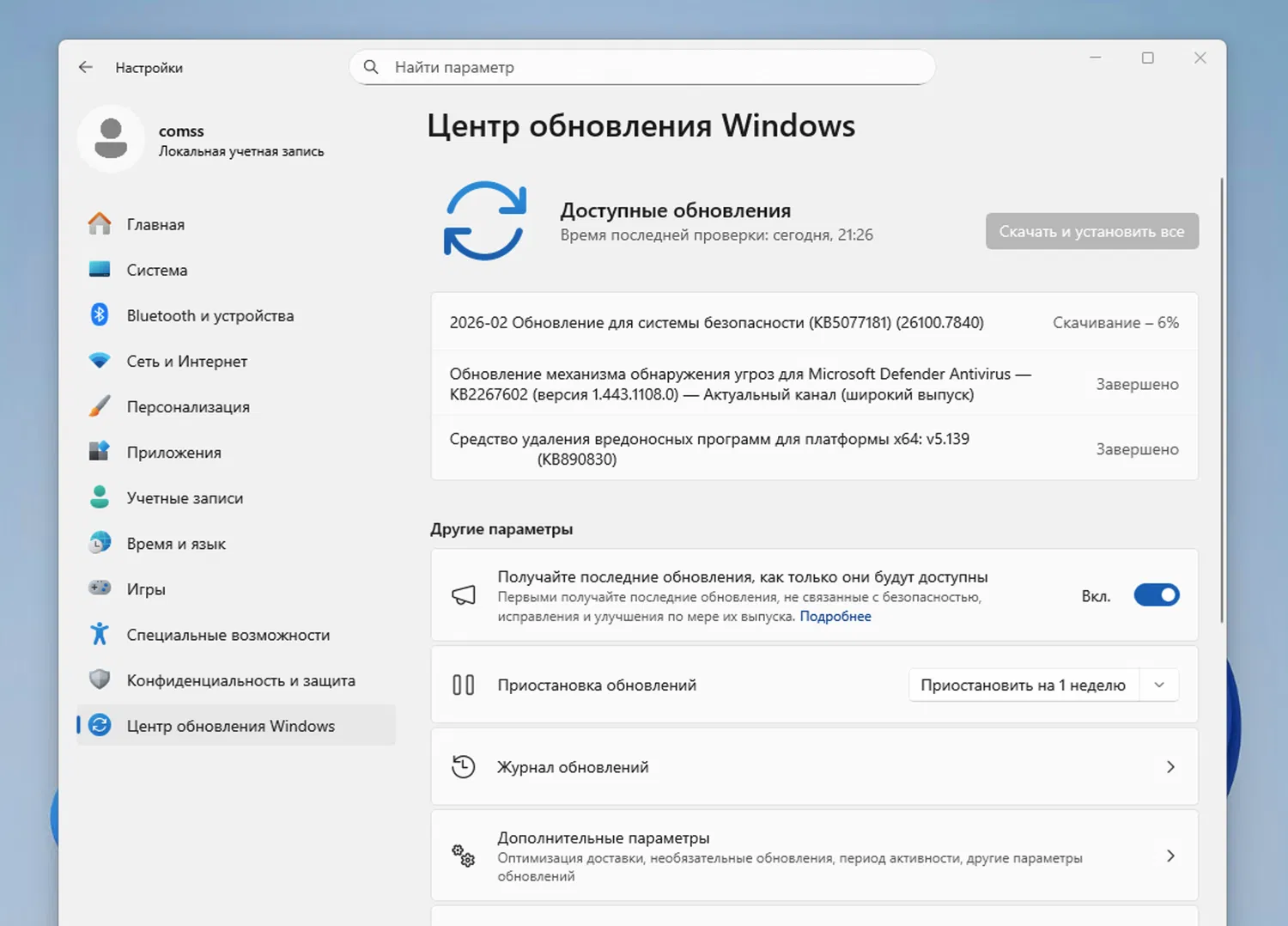Minimize the Settings window
The image size is (1288, 926).
point(1096,58)
